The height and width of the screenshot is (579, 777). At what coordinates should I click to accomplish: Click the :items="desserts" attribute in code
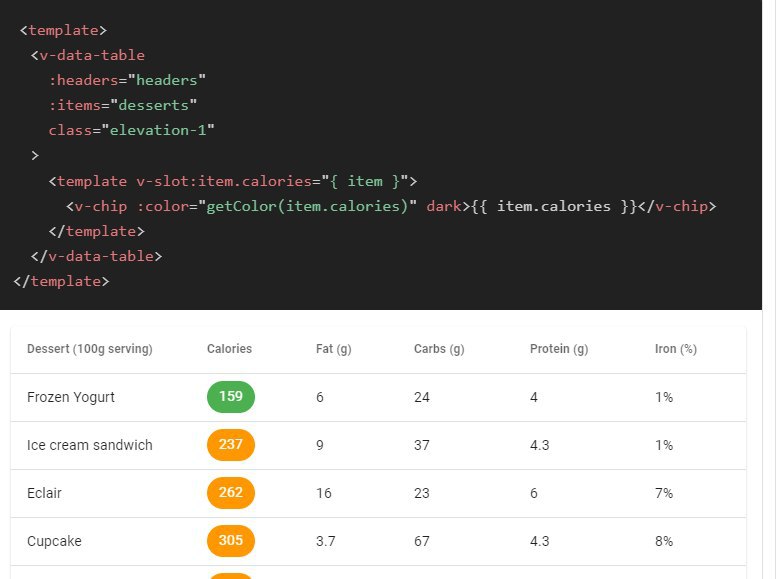123,105
